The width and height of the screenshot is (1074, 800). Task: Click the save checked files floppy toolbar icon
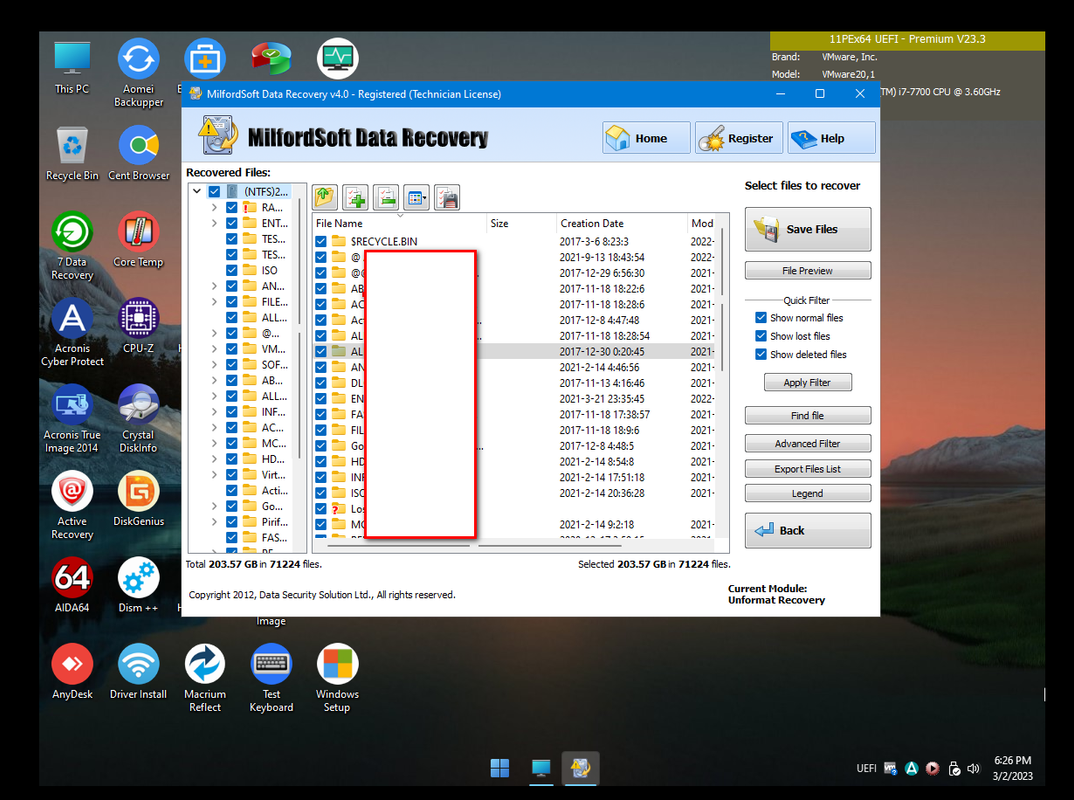pyautogui.click(x=447, y=198)
